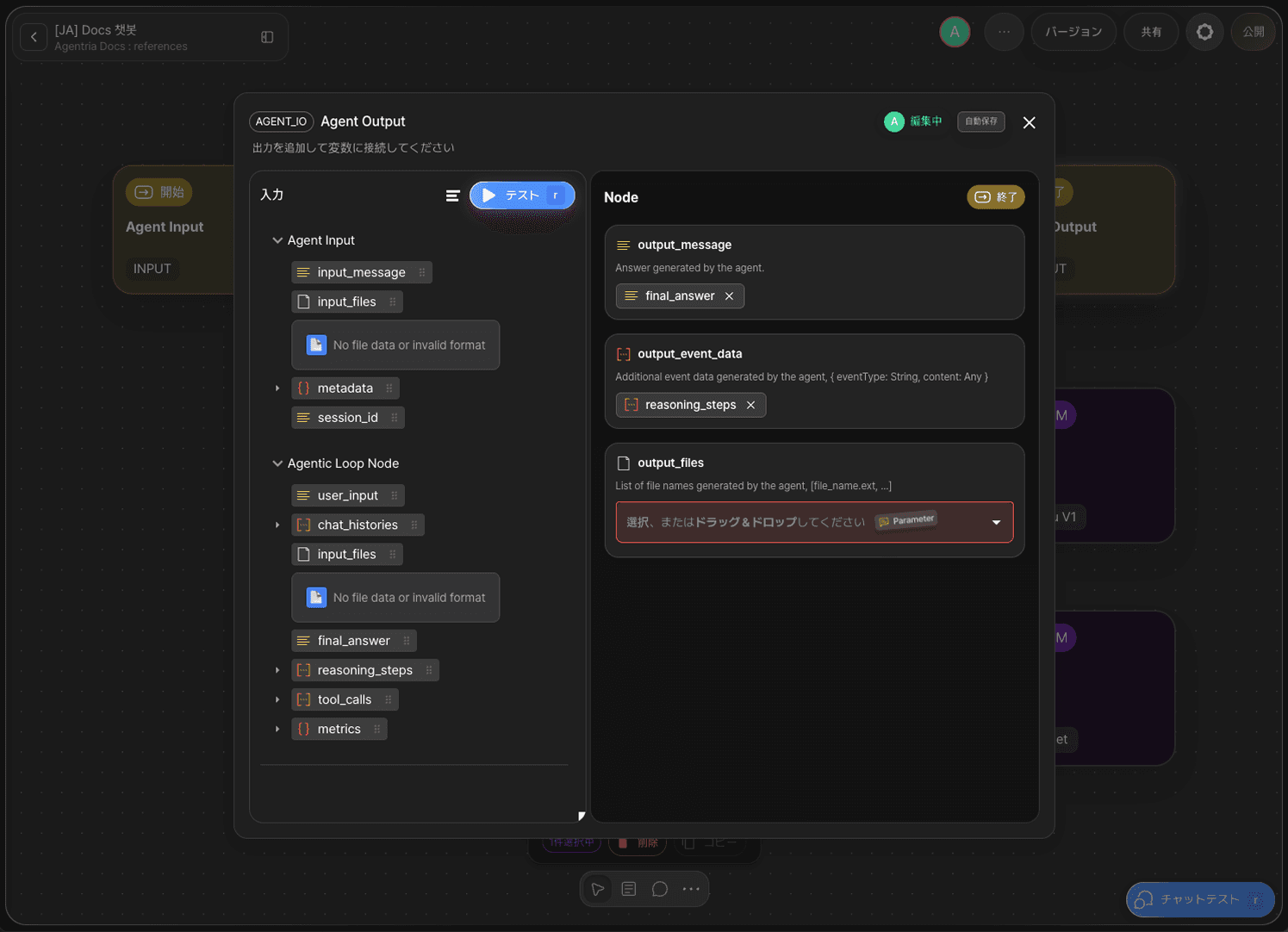Click the drag handle on final_answer
This screenshot has height=932, width=1288.
(x=406, y=641)
